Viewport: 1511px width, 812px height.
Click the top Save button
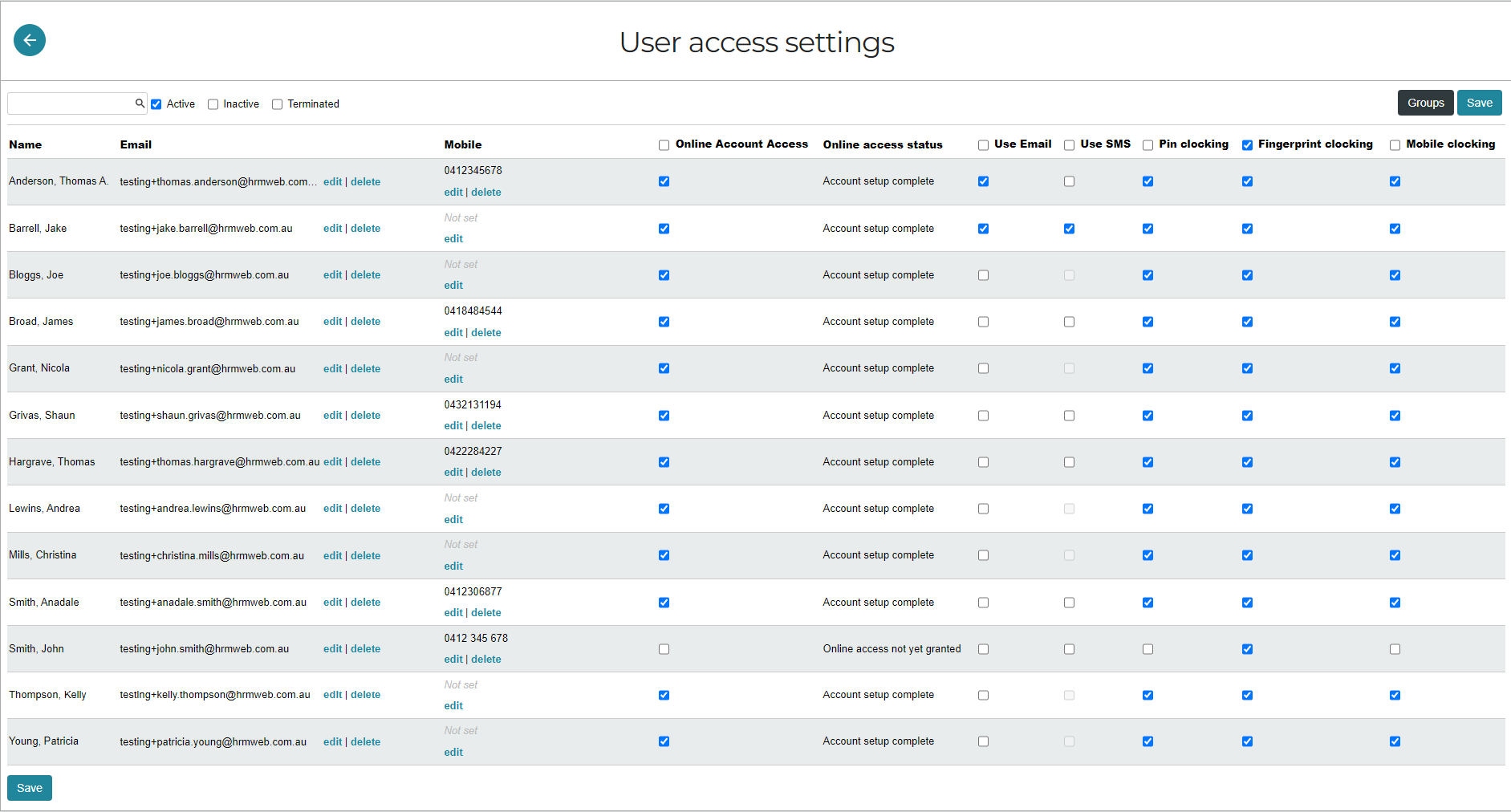pos(1480,103)
